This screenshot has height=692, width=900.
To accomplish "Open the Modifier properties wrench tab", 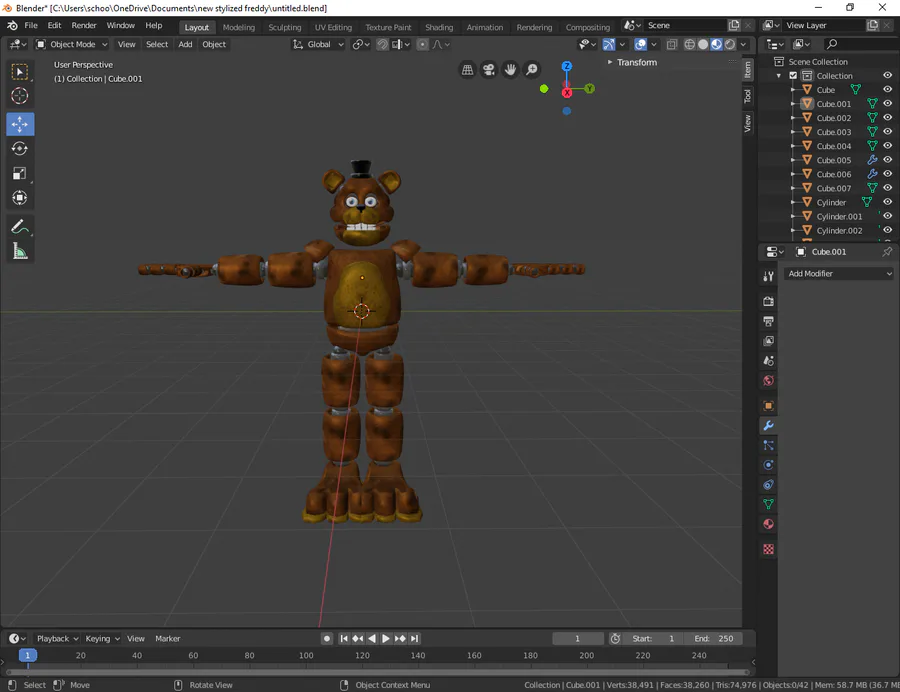I will point(769,425).
